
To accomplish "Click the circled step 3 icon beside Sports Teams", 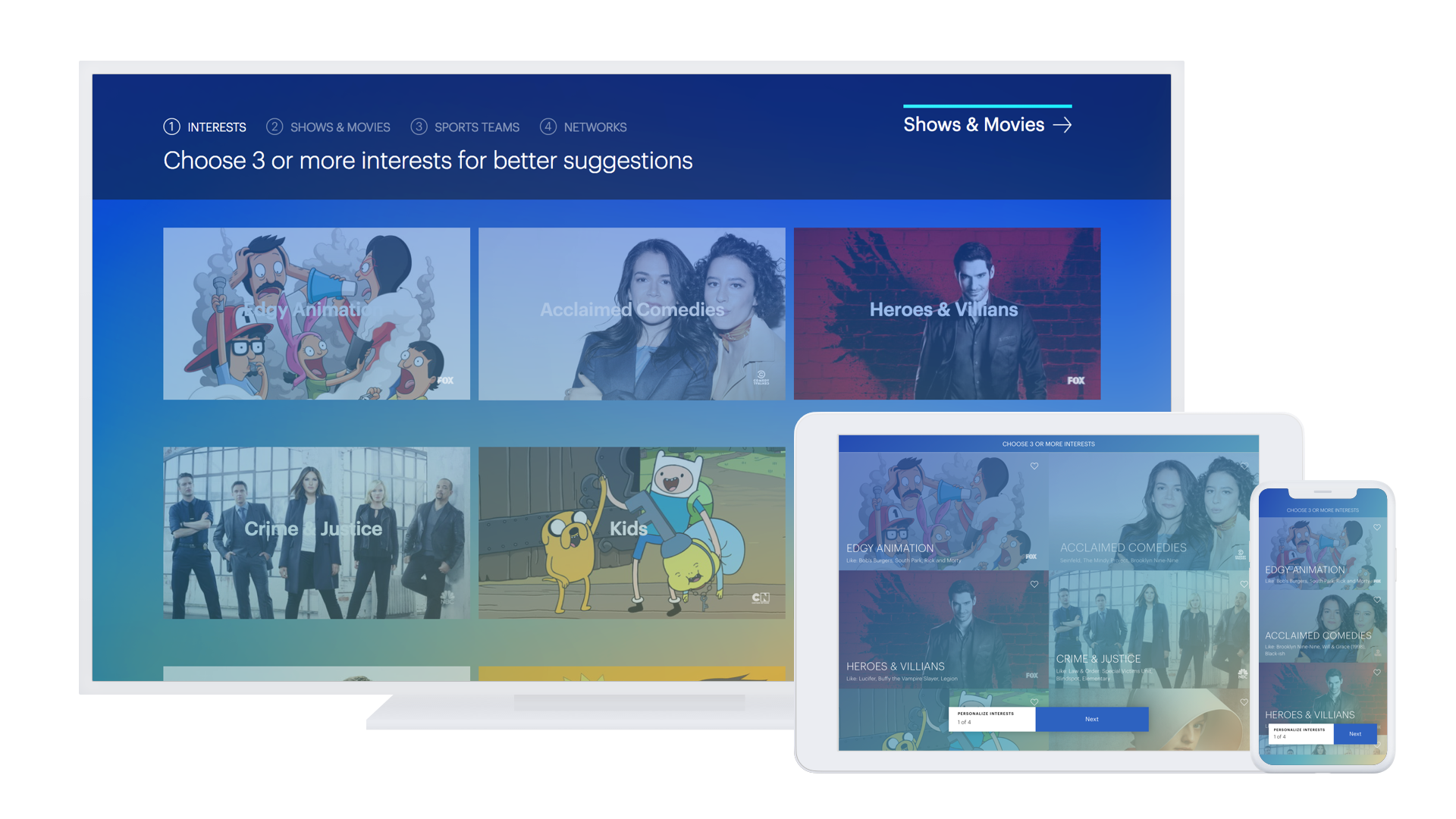I will (x=419, y=127).
